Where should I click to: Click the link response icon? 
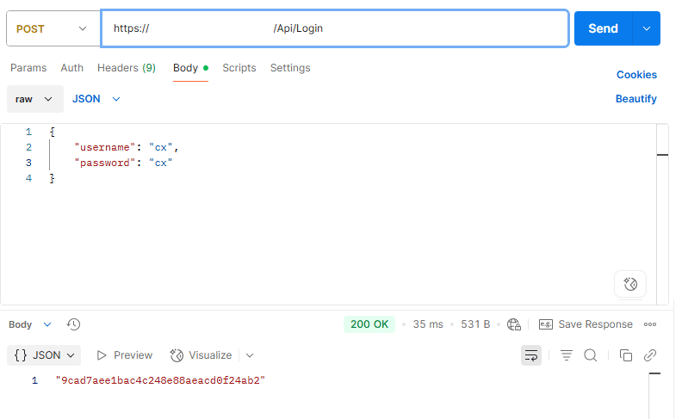650,355
